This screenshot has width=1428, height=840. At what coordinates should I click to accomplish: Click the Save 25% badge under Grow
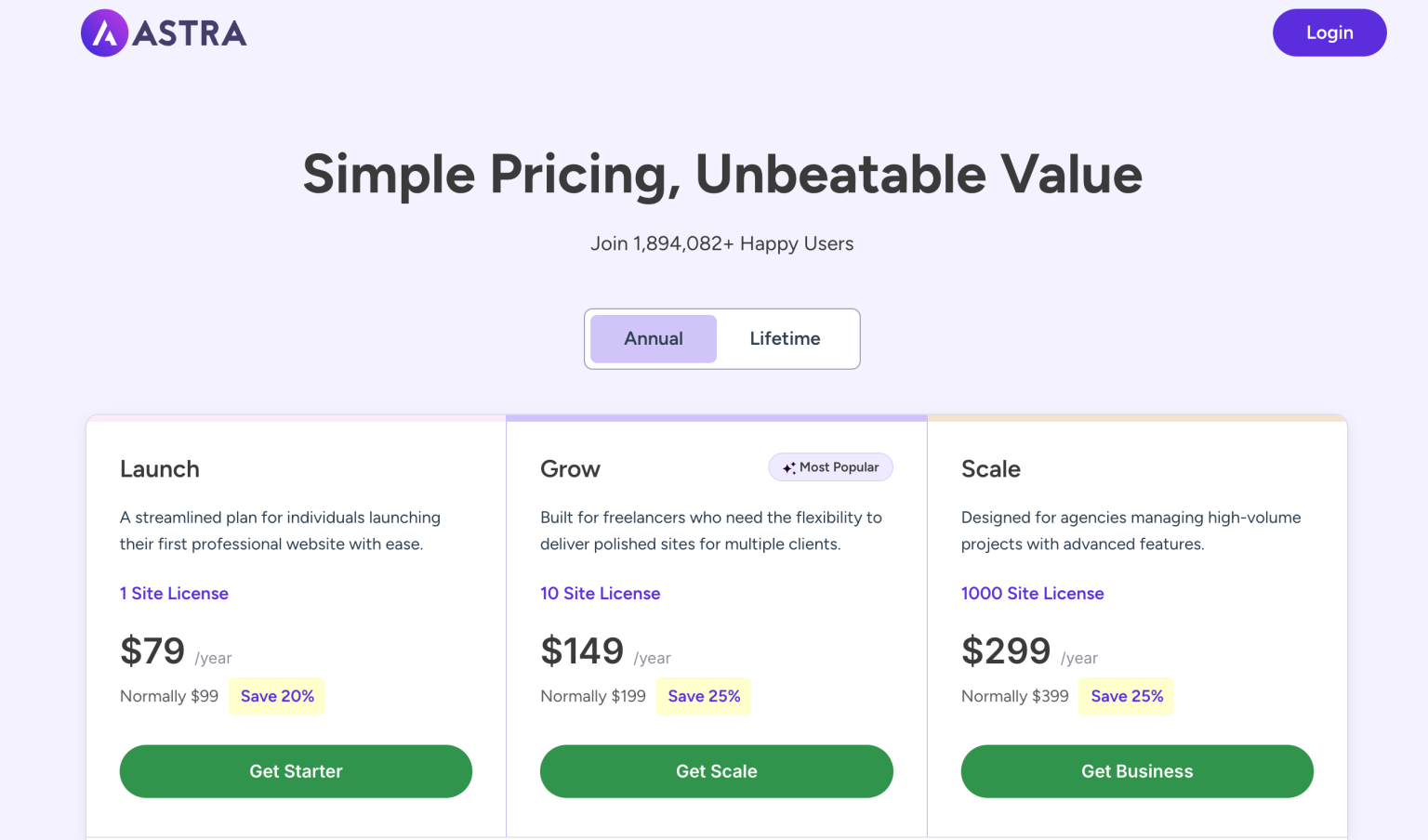(x=704, y=697)
